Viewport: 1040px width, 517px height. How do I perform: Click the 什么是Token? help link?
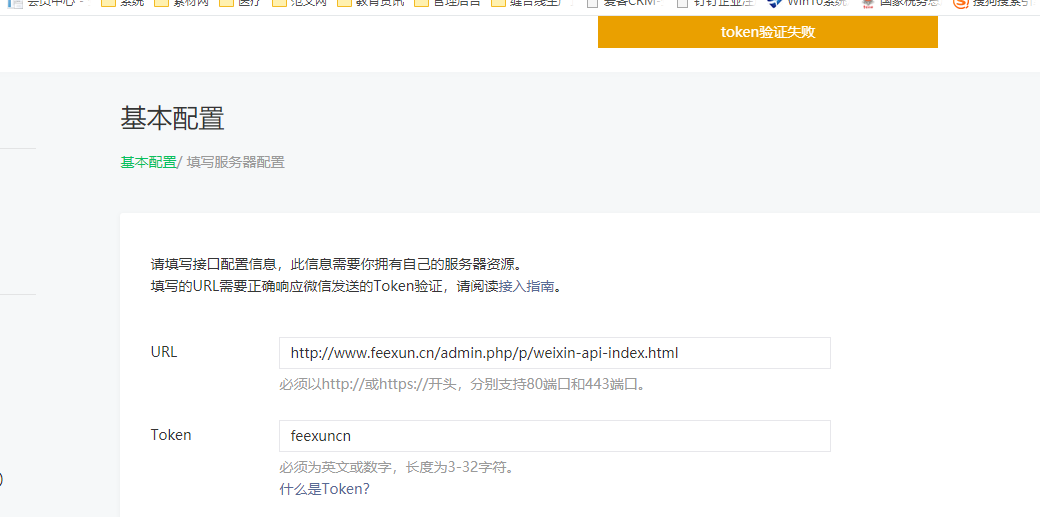324,489
